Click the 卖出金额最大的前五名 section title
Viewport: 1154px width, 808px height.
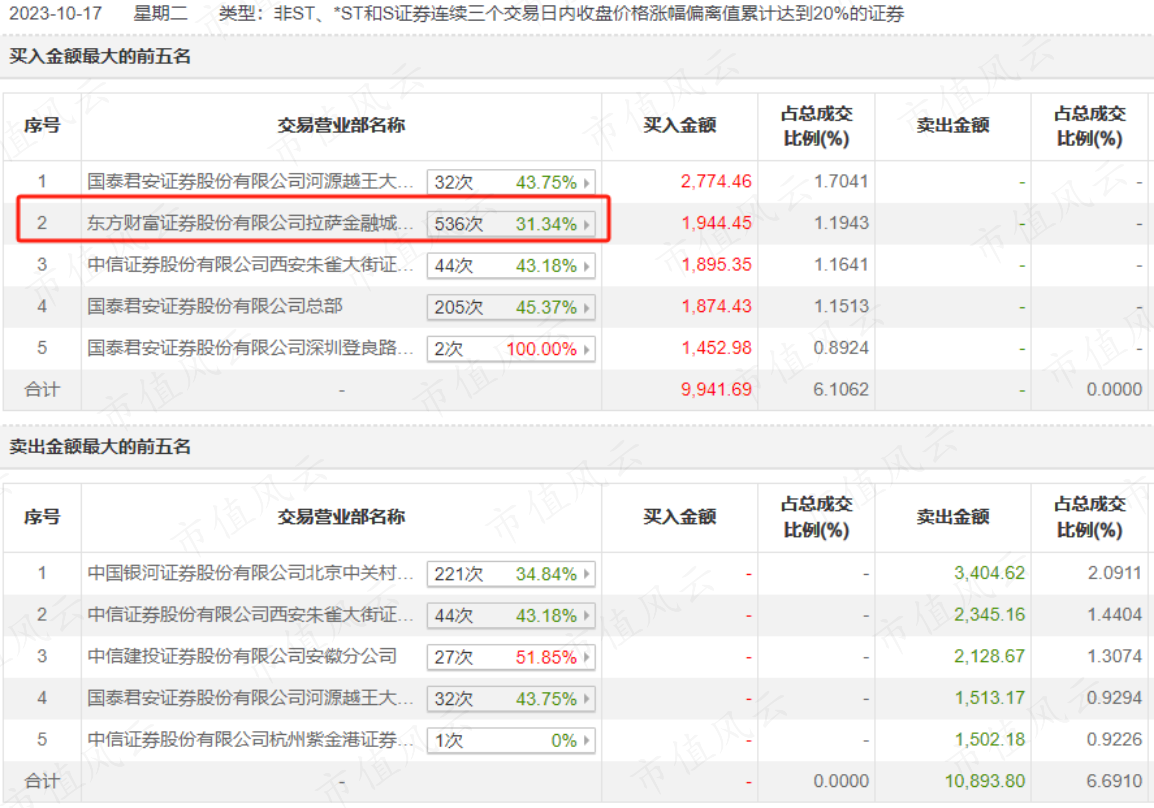click(x=100, y=447)
